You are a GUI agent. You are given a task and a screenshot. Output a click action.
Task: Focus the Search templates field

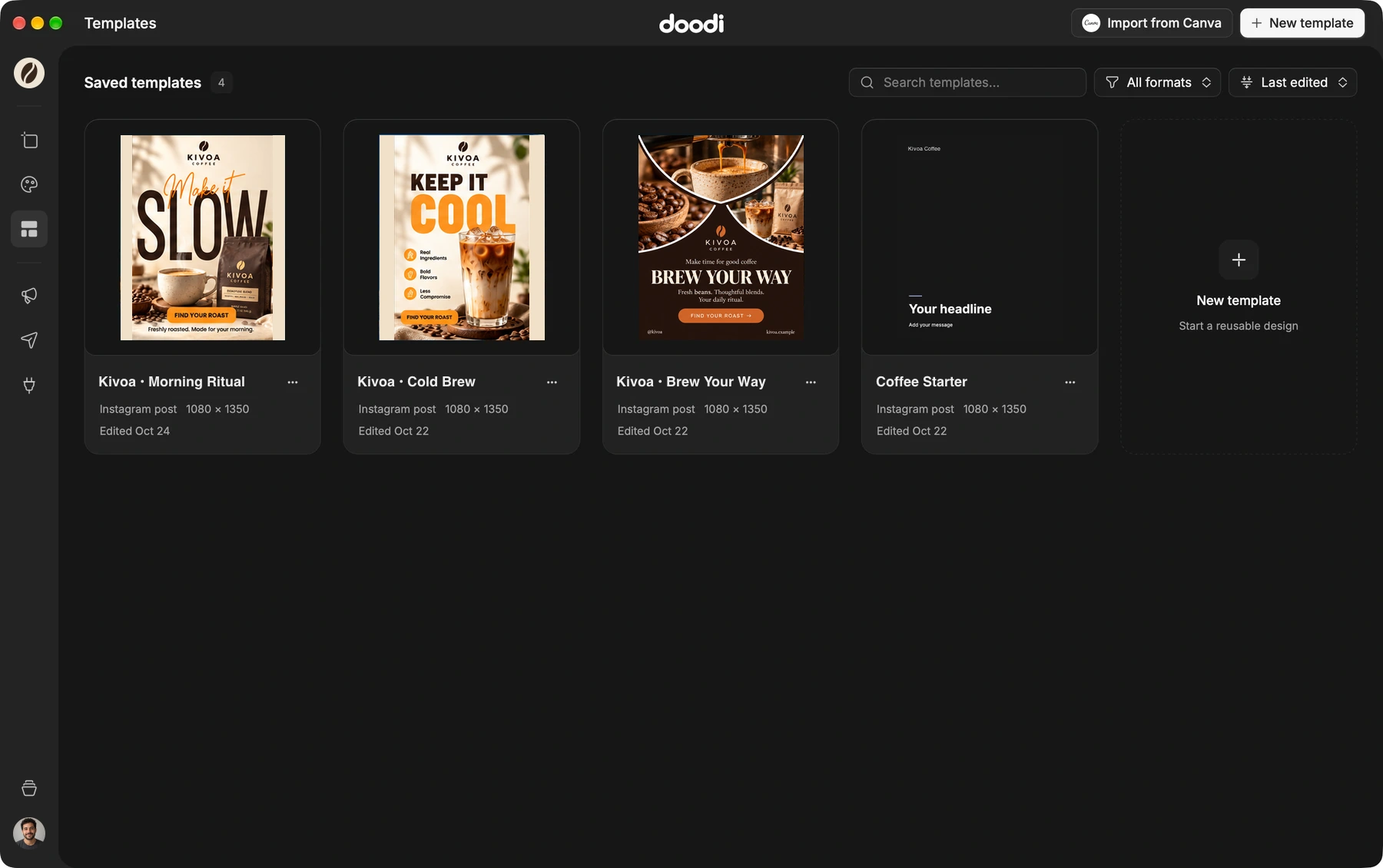(x=967, y=82)
